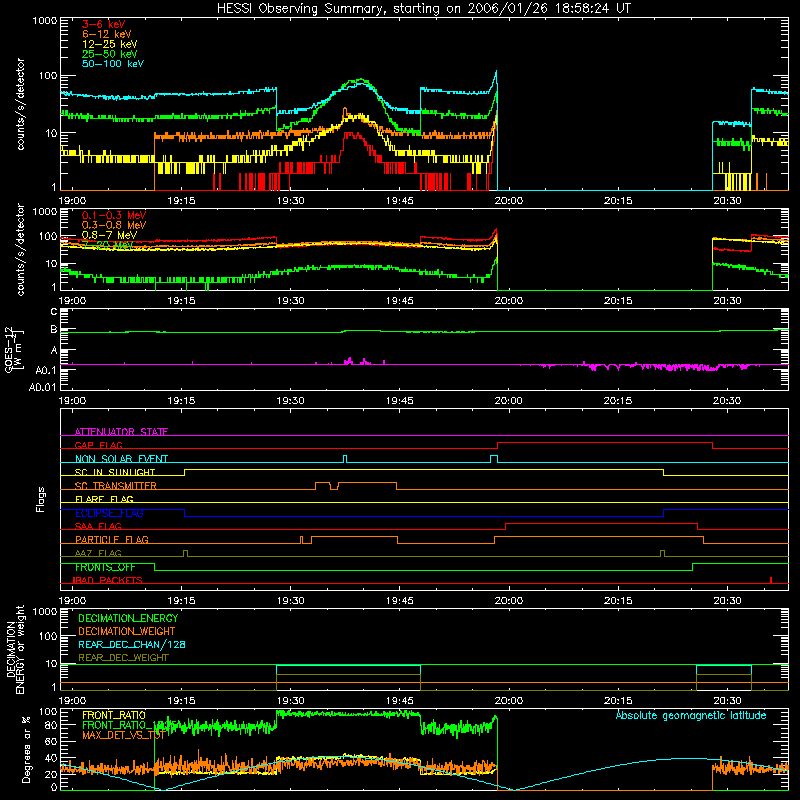Select the A0.01 flux tick label
Viewport: 800px width, 800px height.
(x=43, y=388)
